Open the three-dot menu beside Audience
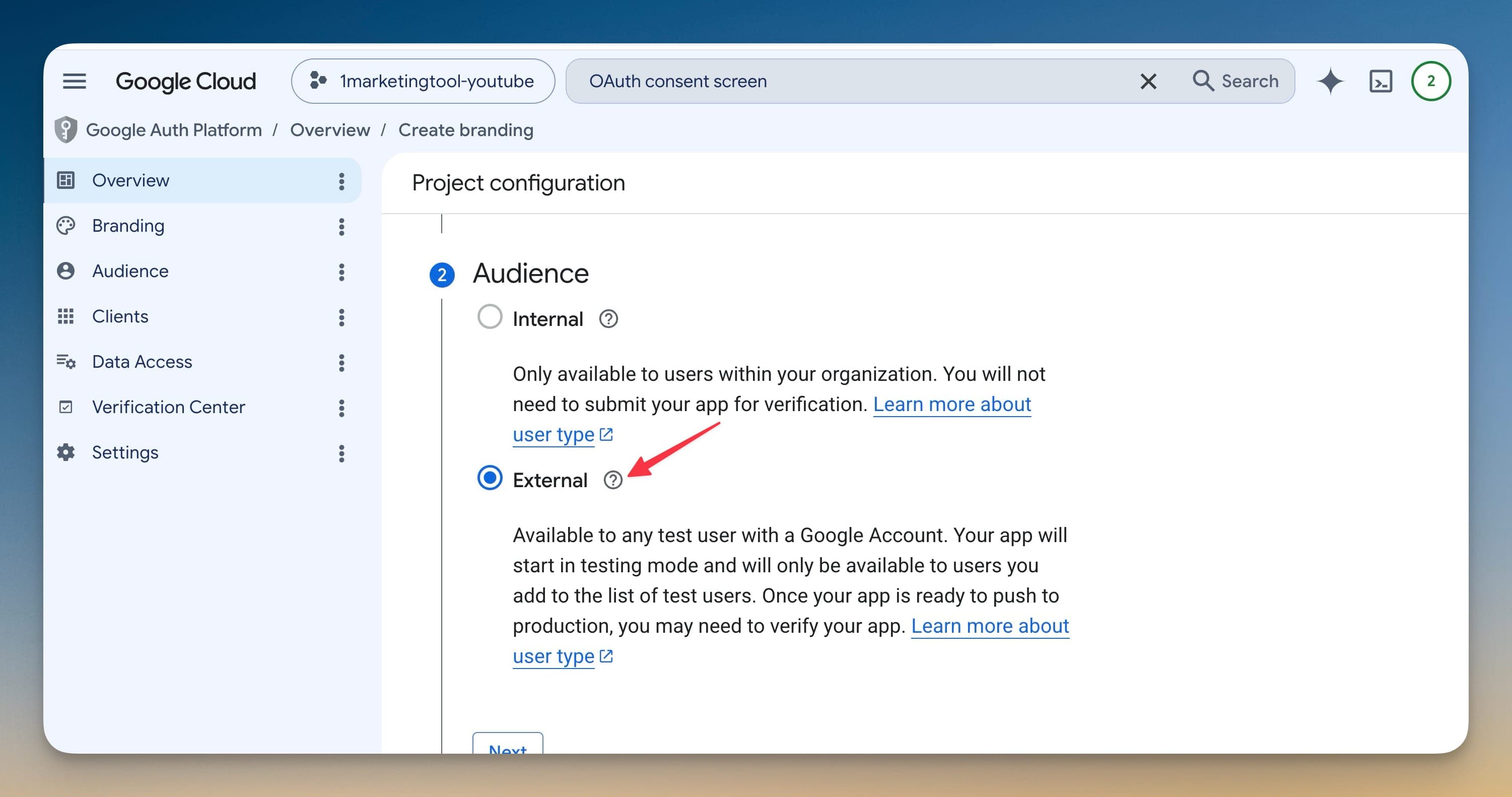1512x797 pixels. pyautogui.click(x=341, y=272)
